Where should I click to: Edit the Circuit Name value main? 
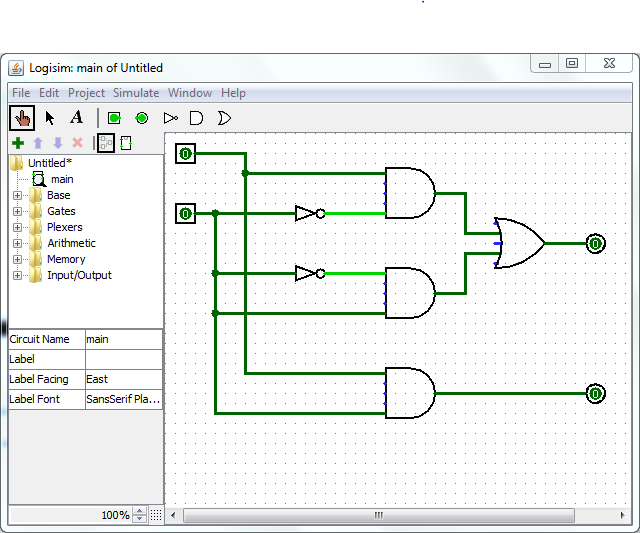pos(124,339)
